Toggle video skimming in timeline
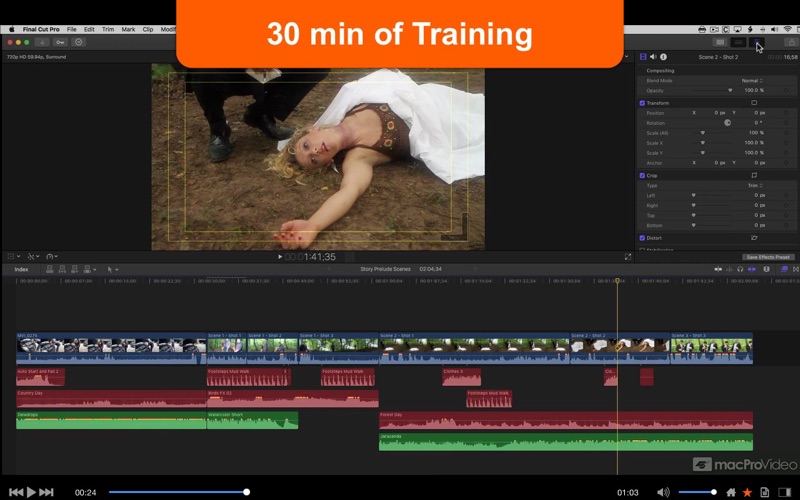 718,269
